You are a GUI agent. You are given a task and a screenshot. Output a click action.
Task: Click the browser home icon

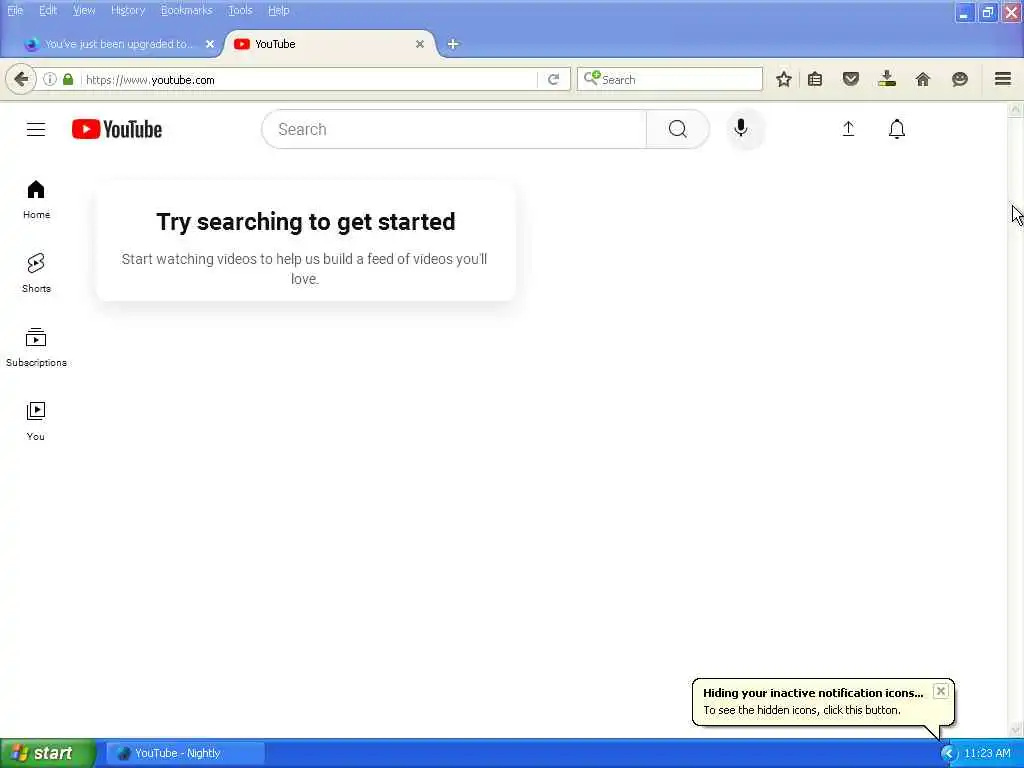(x=923, y=80)
